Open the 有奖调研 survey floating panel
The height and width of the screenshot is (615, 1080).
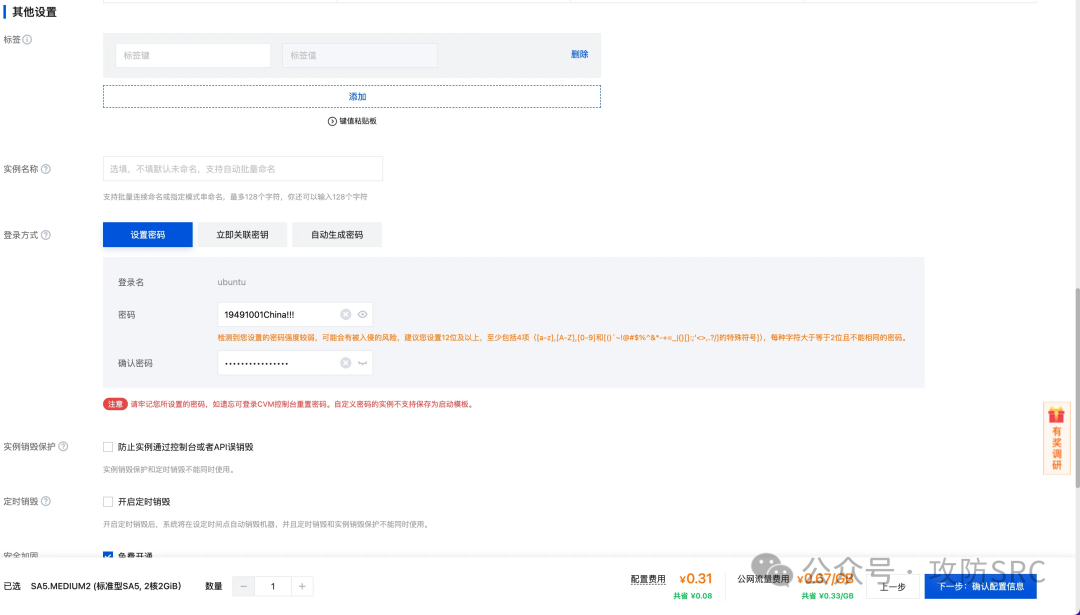1057,438
